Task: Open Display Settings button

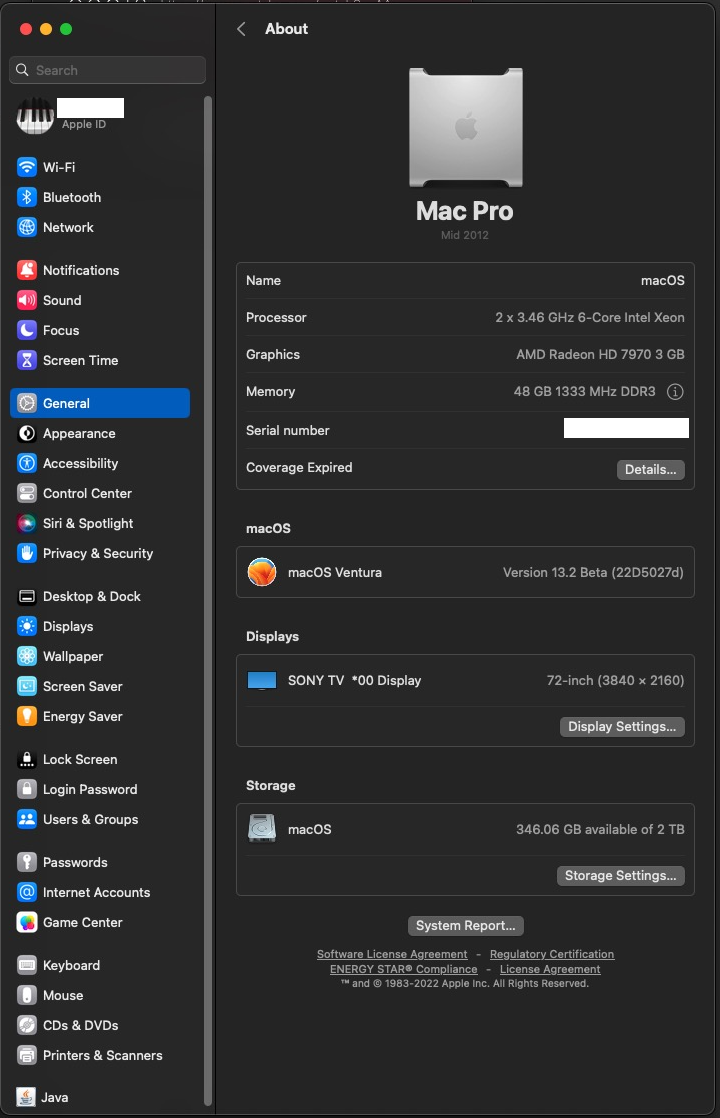Action: 622,727
